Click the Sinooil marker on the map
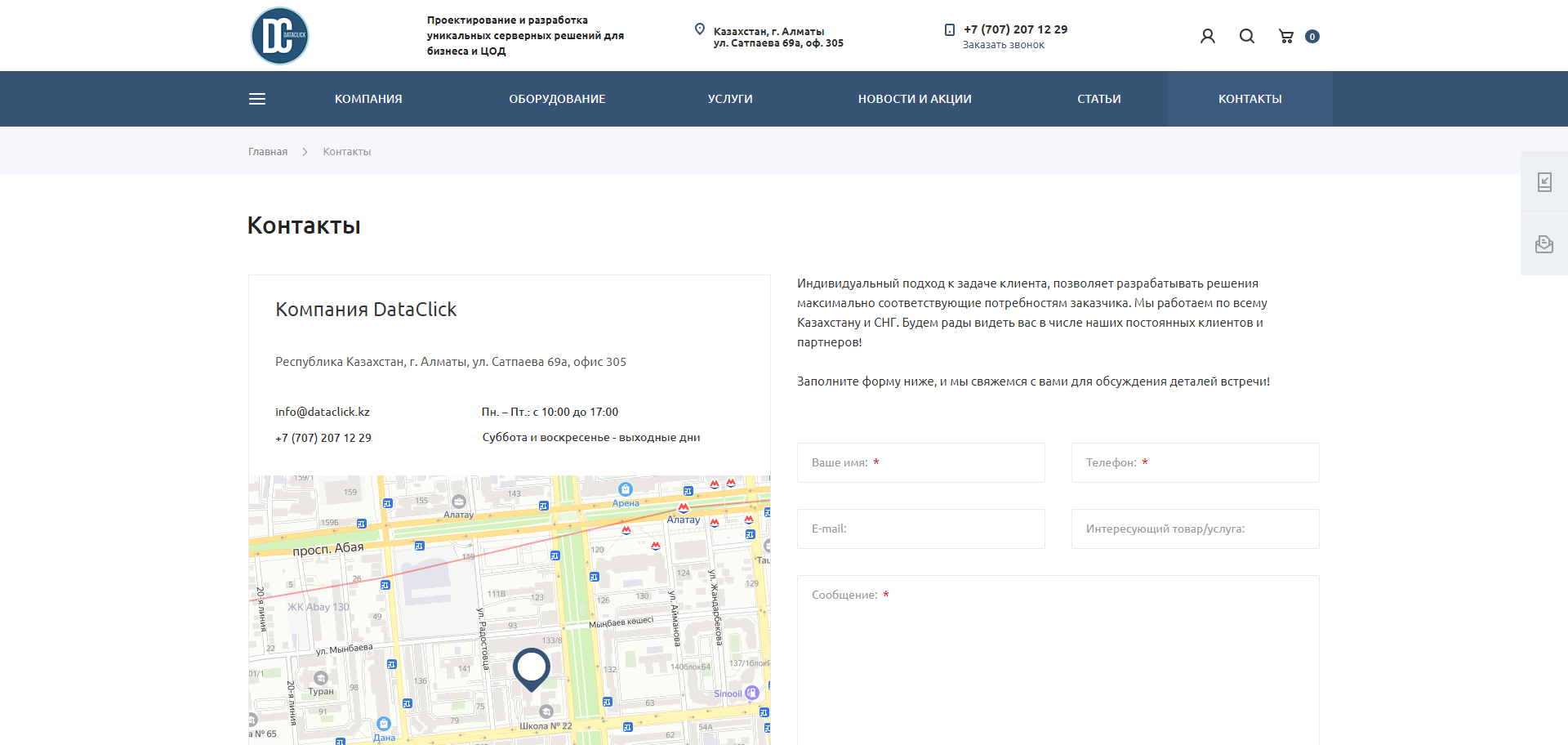Image resolution: width=1568 pixels, height=745 pixels. point(752,693)
